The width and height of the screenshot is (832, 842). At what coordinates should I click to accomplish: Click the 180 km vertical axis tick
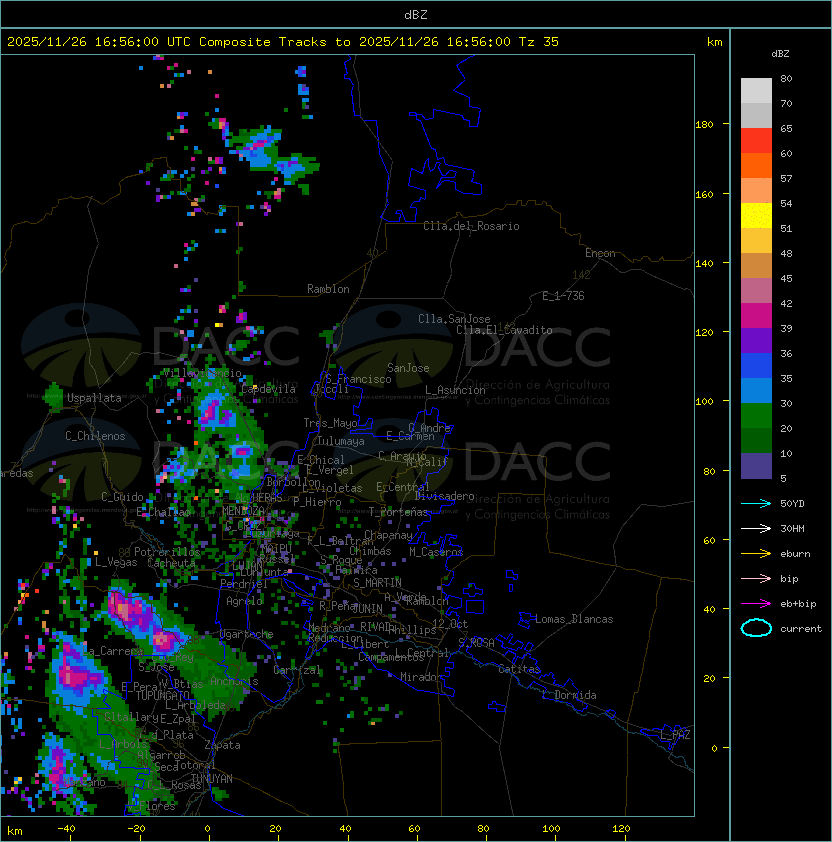[704, 125]
